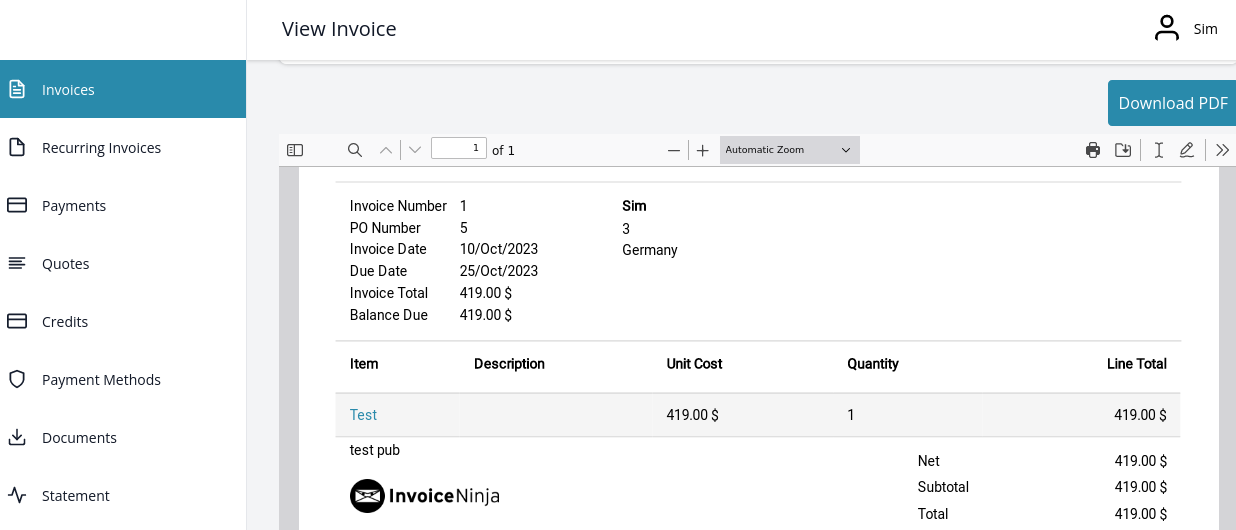
Task: Select Payment Methods shield icon
Action: (x=17, y=380)
